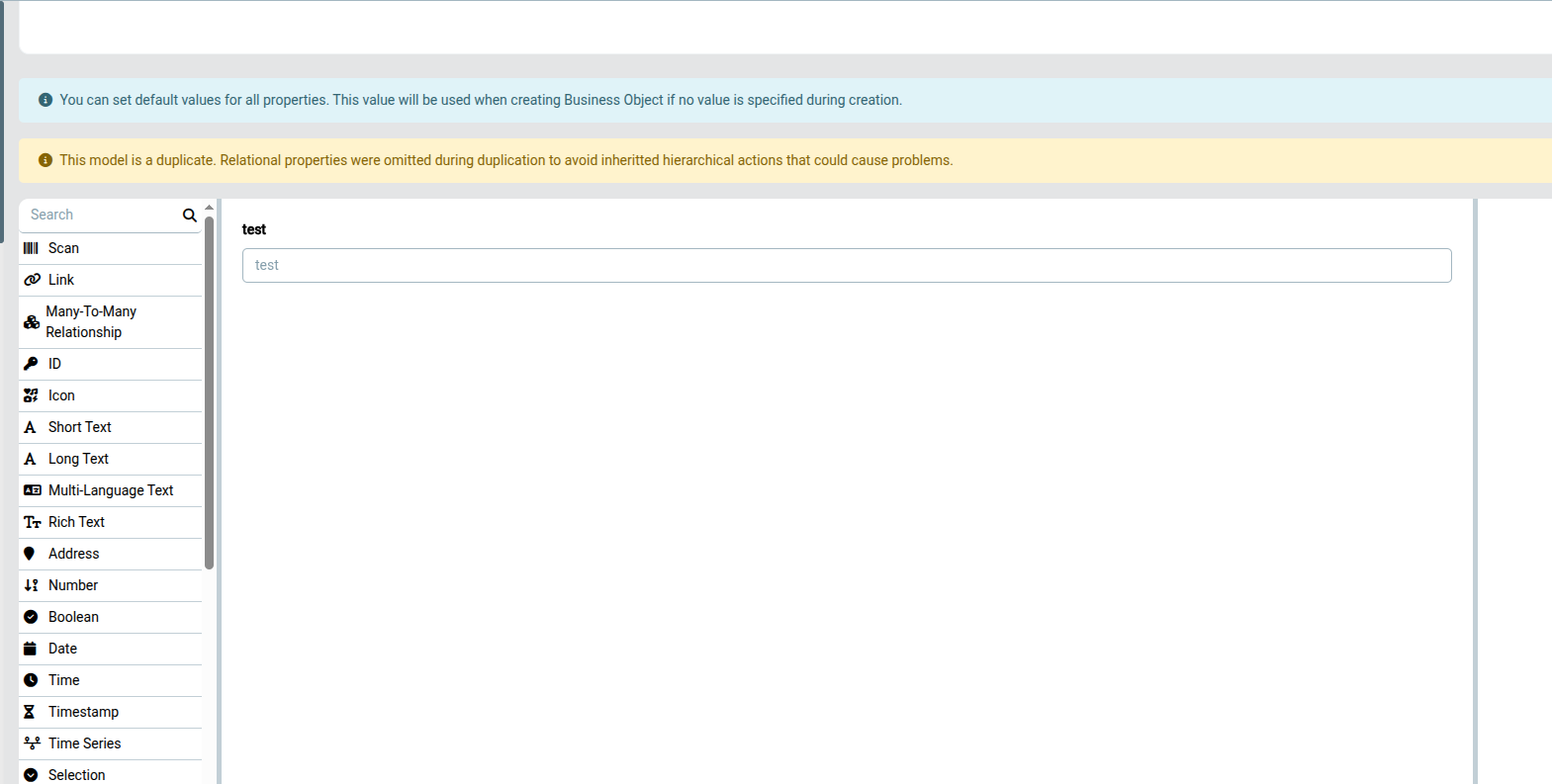The image size is (1552, 784).
Task: Select the Time clock icon
Action: (31, 680)
